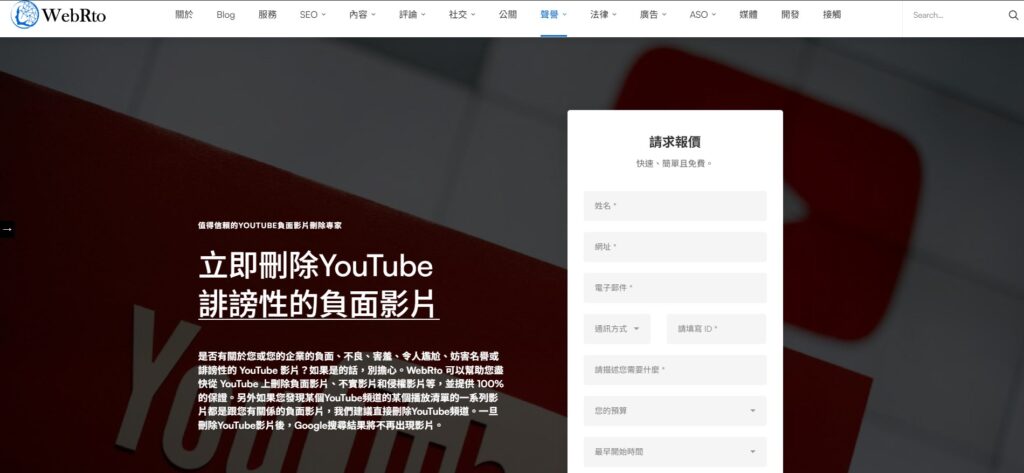The height and width of the screenshot is (473, 1024).
Task: Click the 網址 input field
Action: pos(675,247)
